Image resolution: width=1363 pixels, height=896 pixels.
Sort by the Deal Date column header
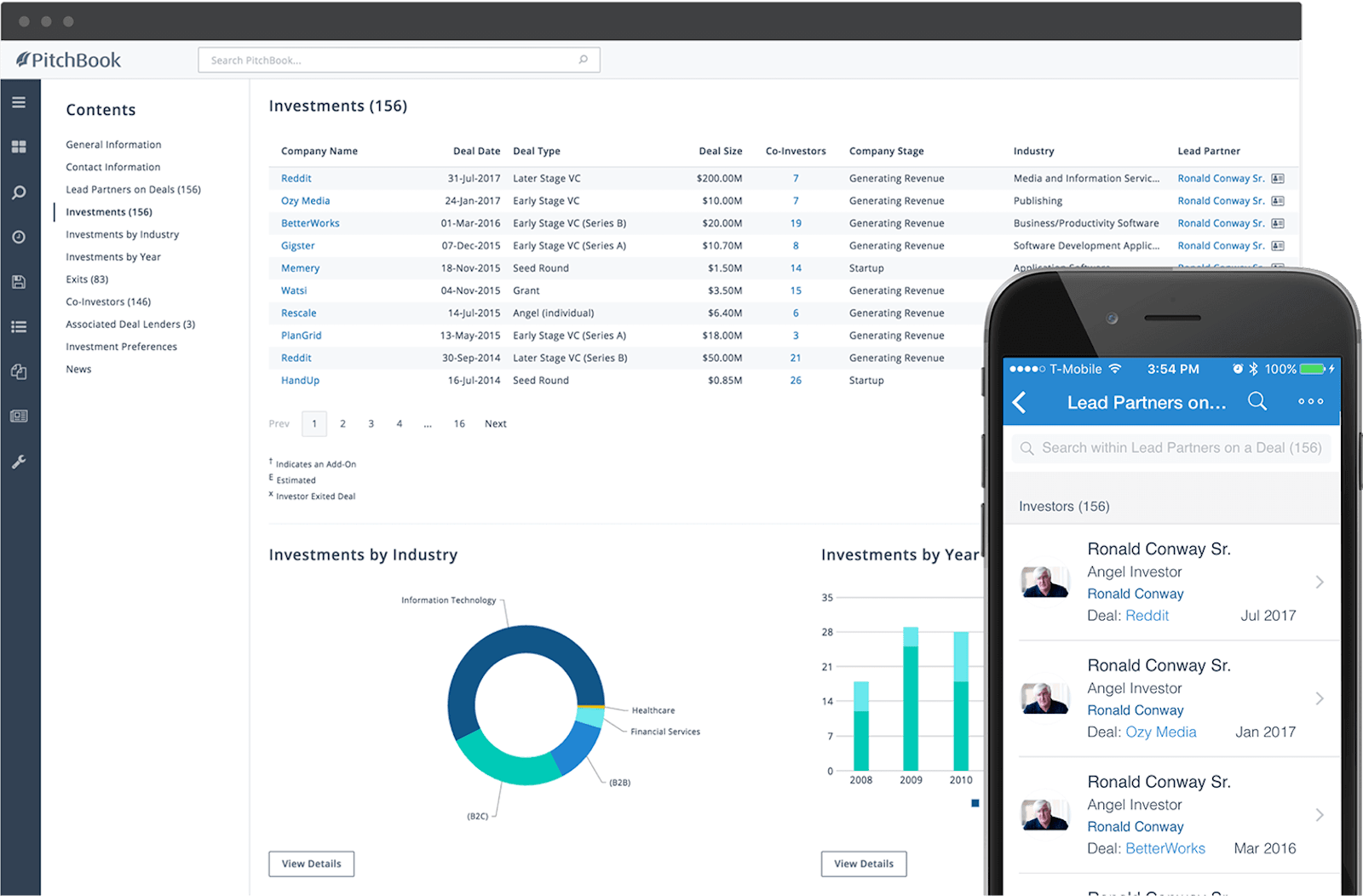point(476,151)
